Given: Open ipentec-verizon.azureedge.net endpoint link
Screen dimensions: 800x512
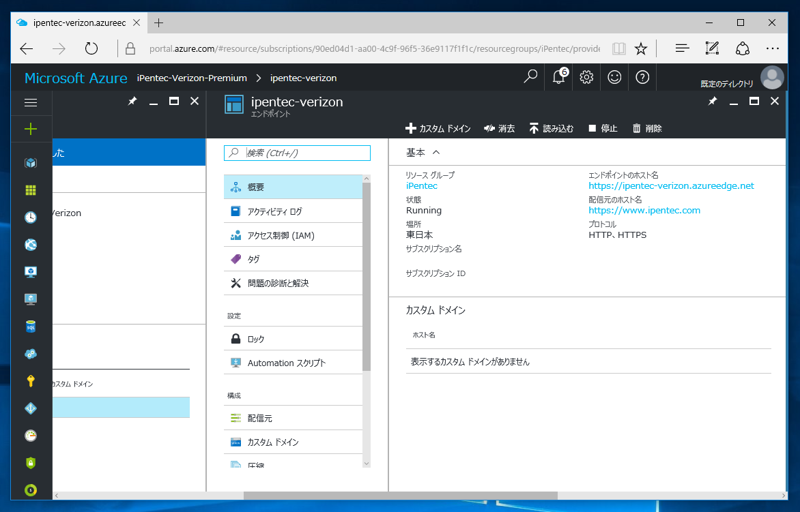Looking at the screenshot, I should [671, 186].
